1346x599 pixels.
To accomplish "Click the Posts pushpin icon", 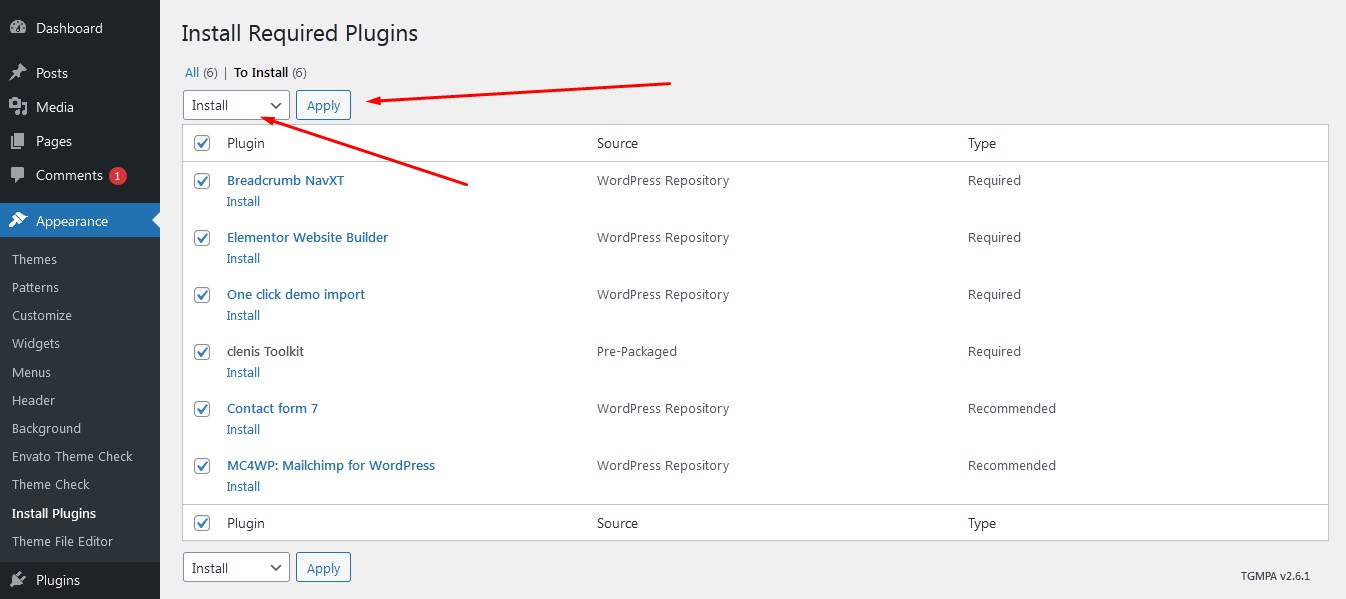I will pyautogui.click(x=17, y=73).
